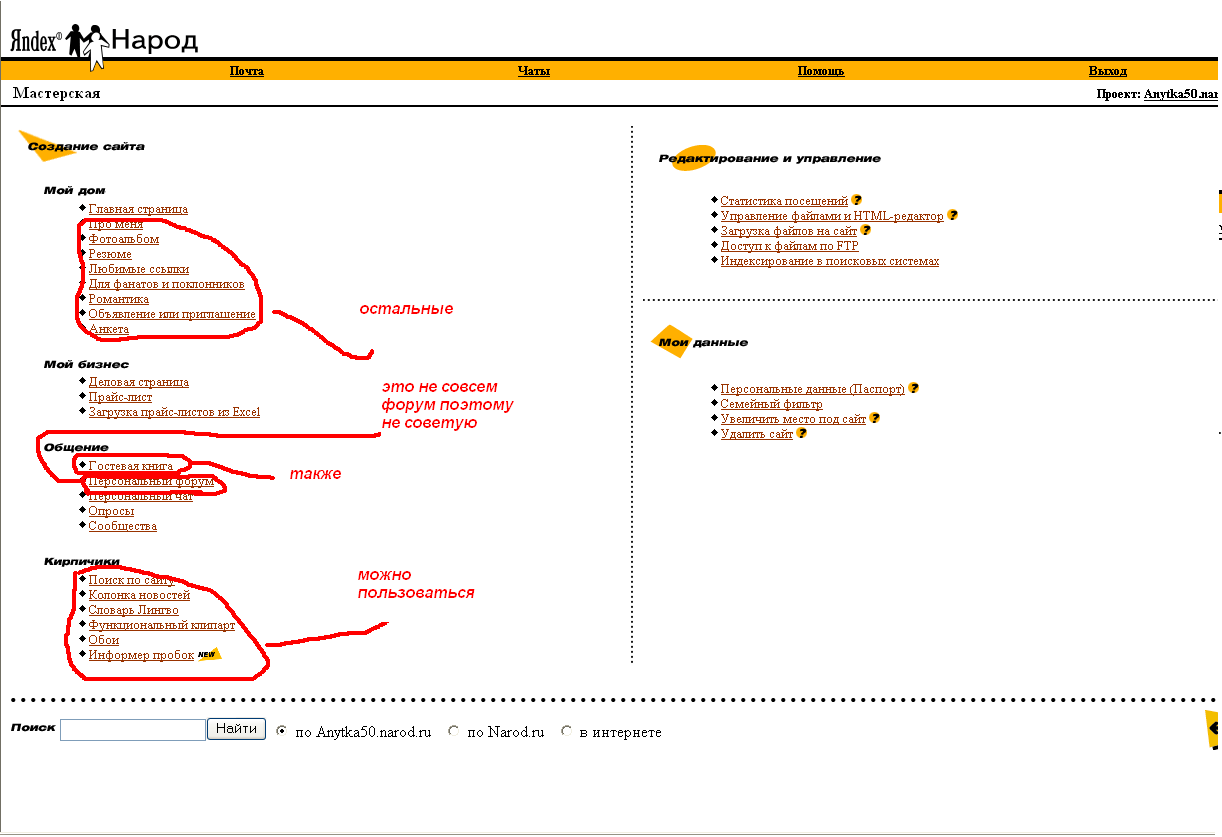This screenshot has width=1222, height=837.
Task: Open Объявление или приглашение link
Action: [x=172, y=314]
